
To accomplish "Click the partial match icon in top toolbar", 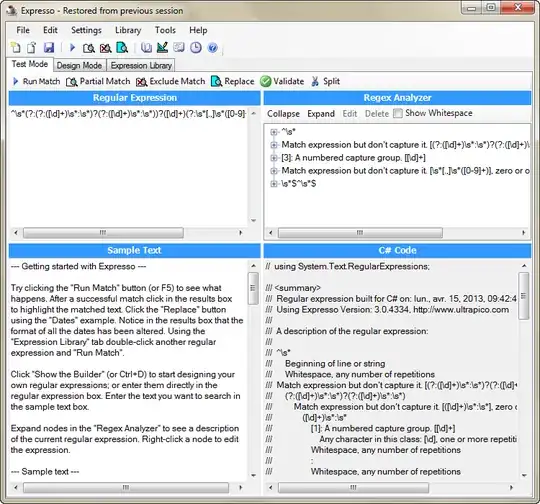I will tap(89, 48).
